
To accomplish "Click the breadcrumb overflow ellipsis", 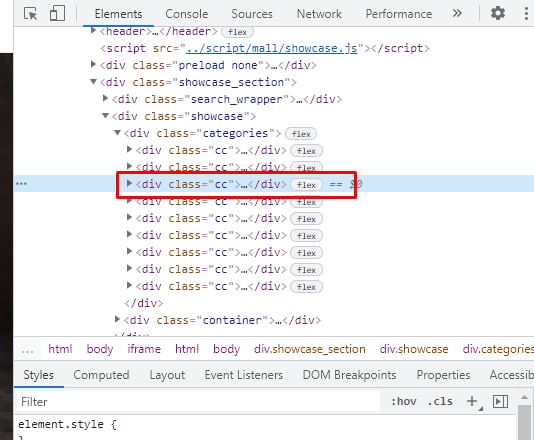I will click(28, 350).
